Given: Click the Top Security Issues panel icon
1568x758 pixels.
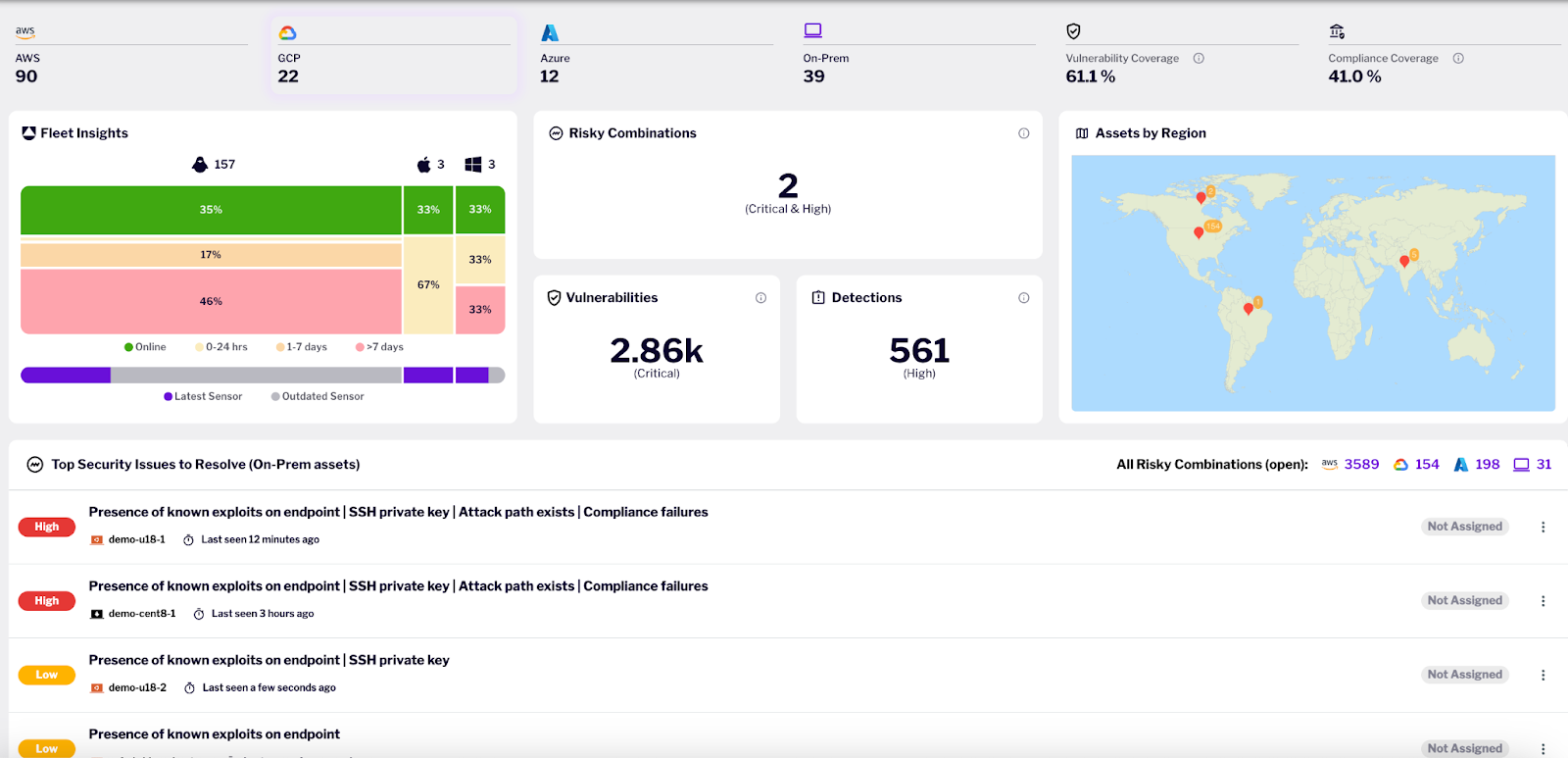Looking at the screenshot, I should [34, 465].
